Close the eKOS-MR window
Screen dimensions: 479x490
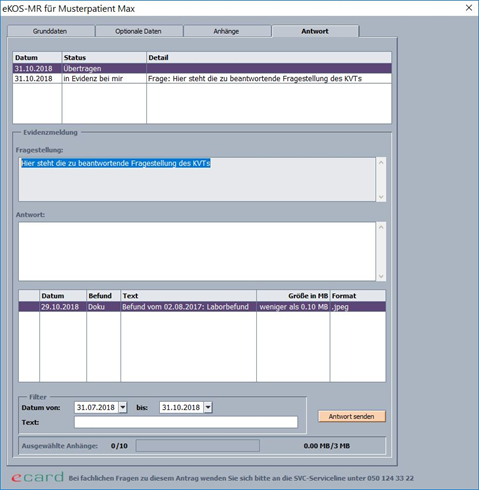469,8
